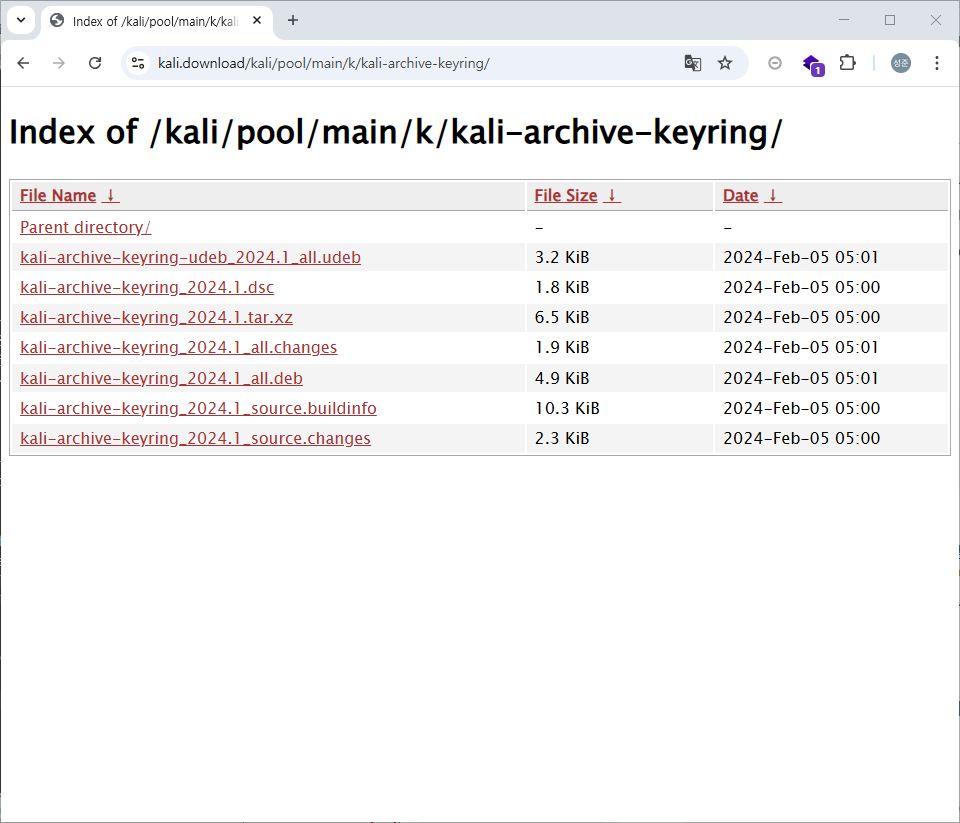The width and height of the screenshot is (960, 823).
Task: Bookmark this page with the star icon
Action: (x=725, y=63)
